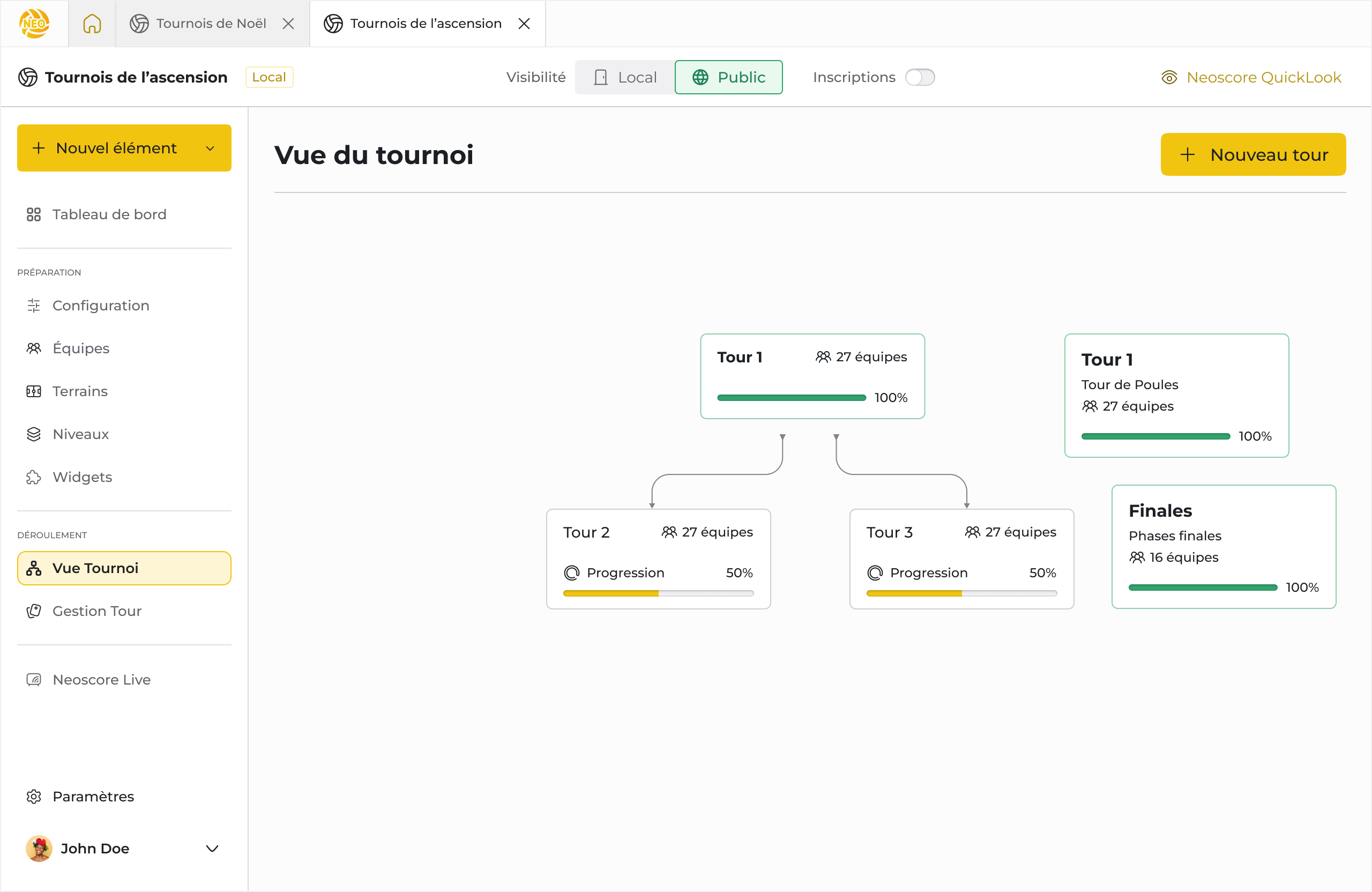This screenshot has height=892, width=1372.
Task: Click the Widgets puzzle icon
Action: (34, 478)
